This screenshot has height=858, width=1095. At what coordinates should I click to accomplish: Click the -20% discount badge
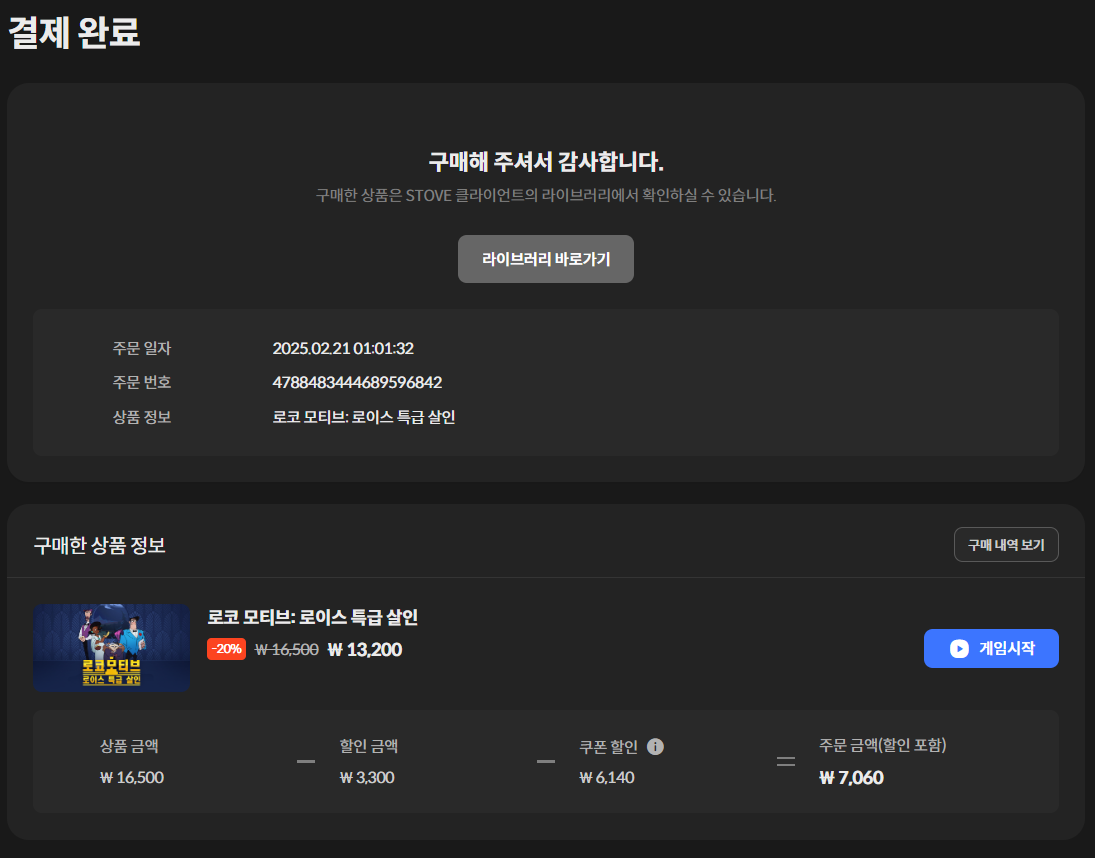tap(226, 649)
